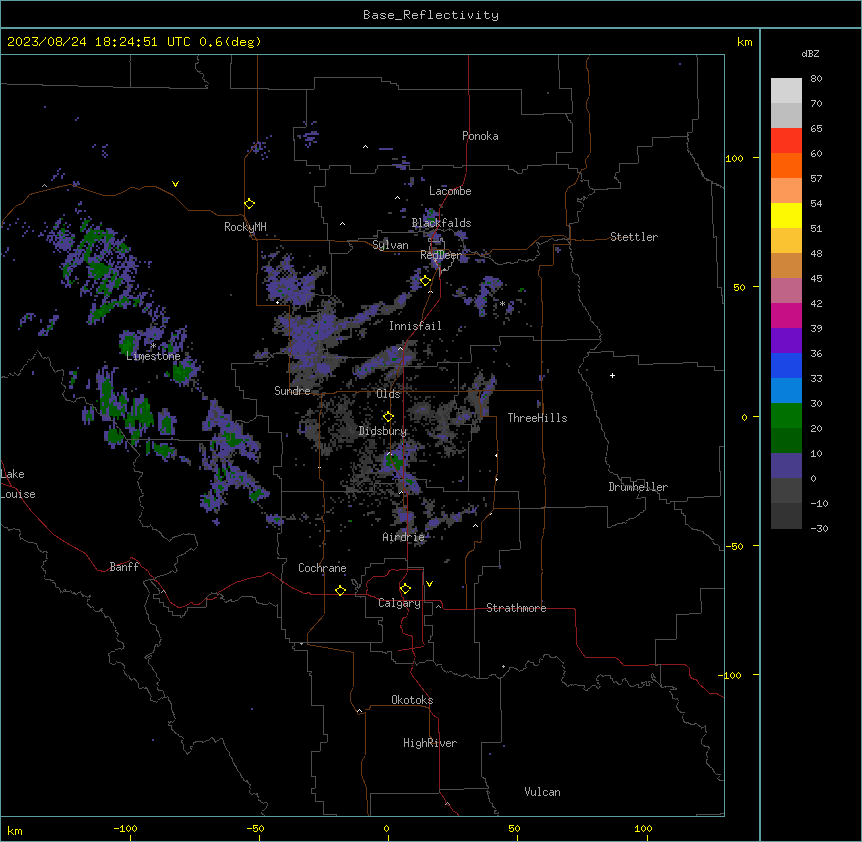Click the HighRiver map label
Viewport: 862px width, 842px height.
430,743
